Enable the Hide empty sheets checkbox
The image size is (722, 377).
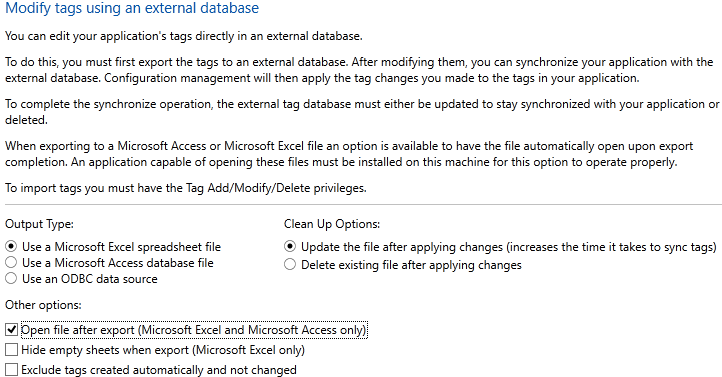pyautogui.click(x=12, y=350)
